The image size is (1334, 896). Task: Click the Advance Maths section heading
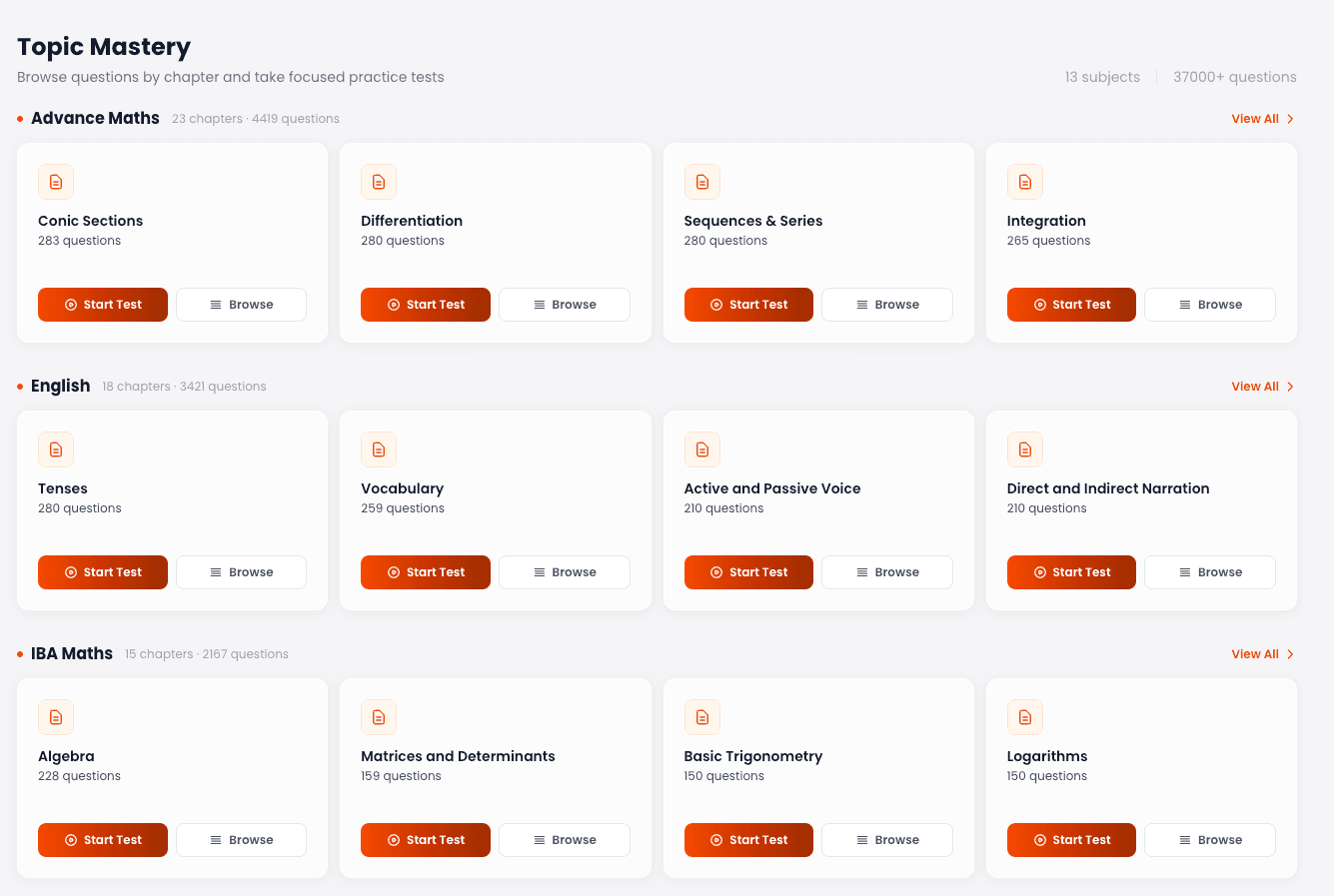[x=95, y=118]
